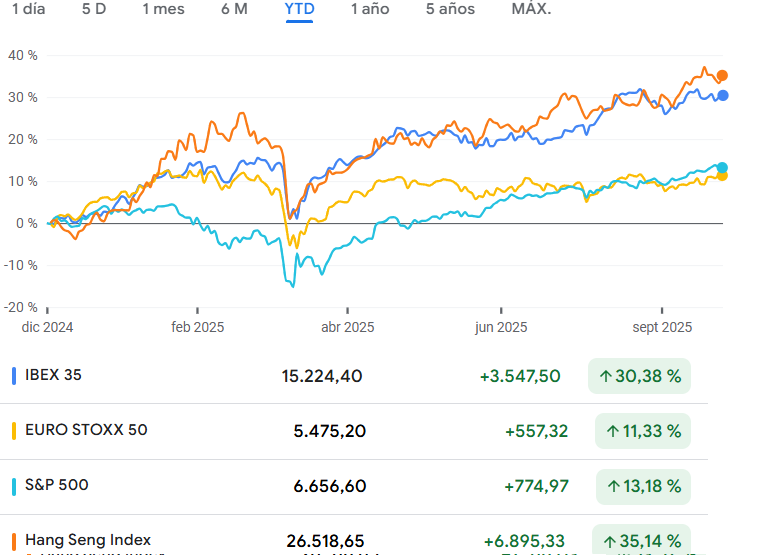Click the blue IBEX 35 color marker
The height and width of the screenshot is (555, 758).
[14, 376]
